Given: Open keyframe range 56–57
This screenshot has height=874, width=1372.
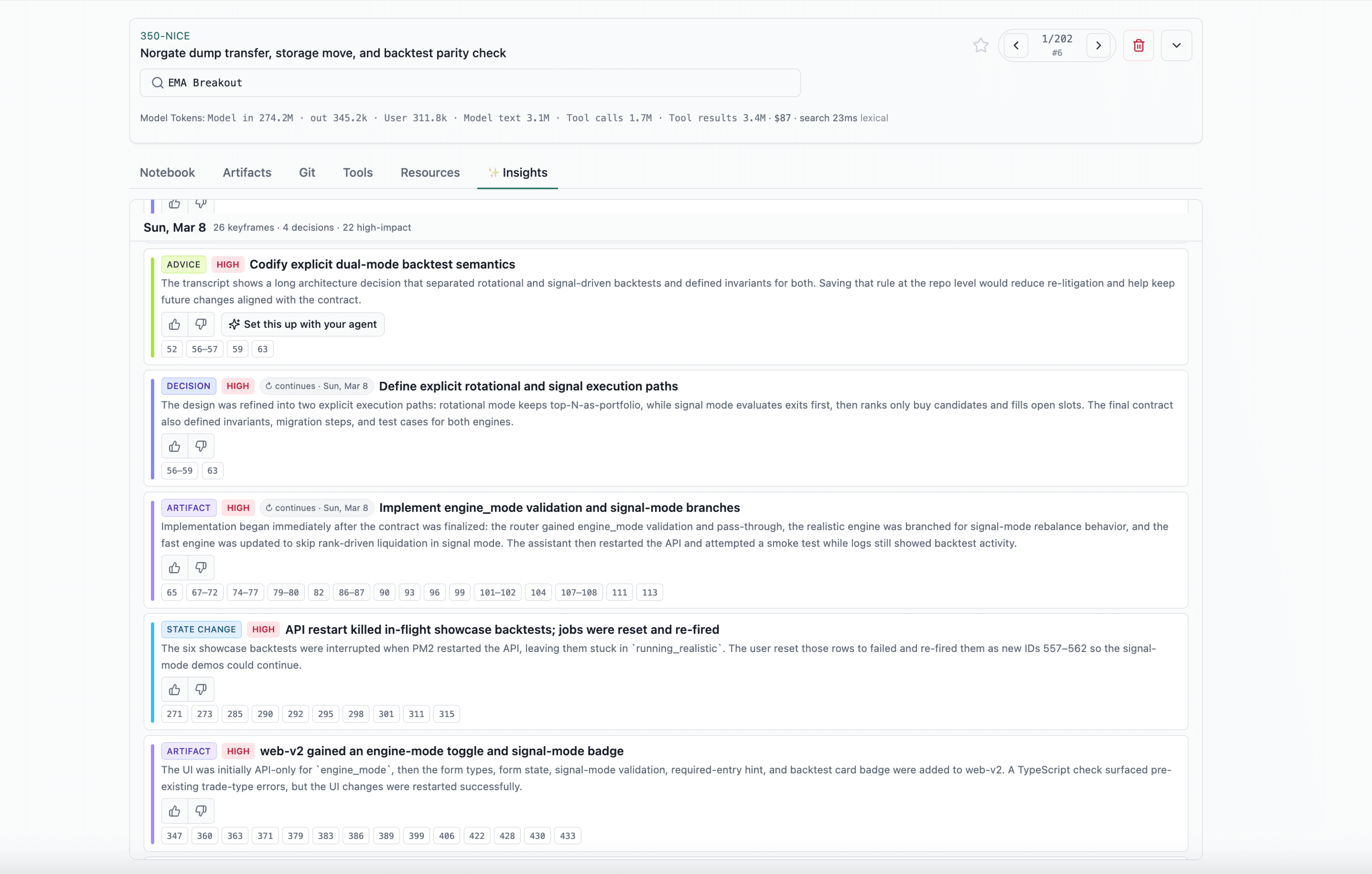Looking at the screenshot, I should click(x=204, y=349).
